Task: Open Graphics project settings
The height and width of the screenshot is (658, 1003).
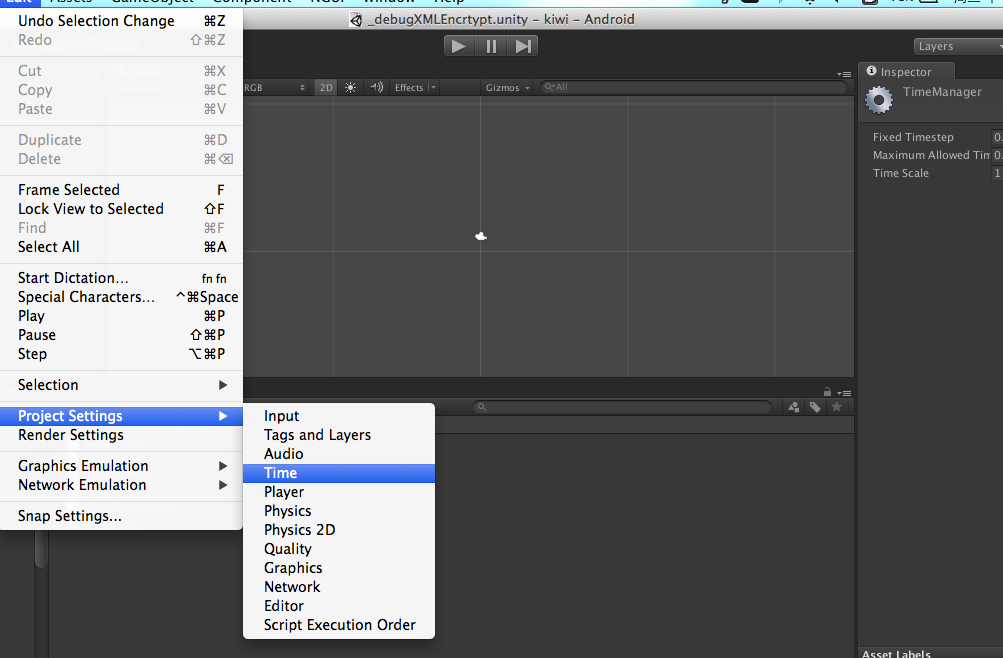Action: click(339, 568)
